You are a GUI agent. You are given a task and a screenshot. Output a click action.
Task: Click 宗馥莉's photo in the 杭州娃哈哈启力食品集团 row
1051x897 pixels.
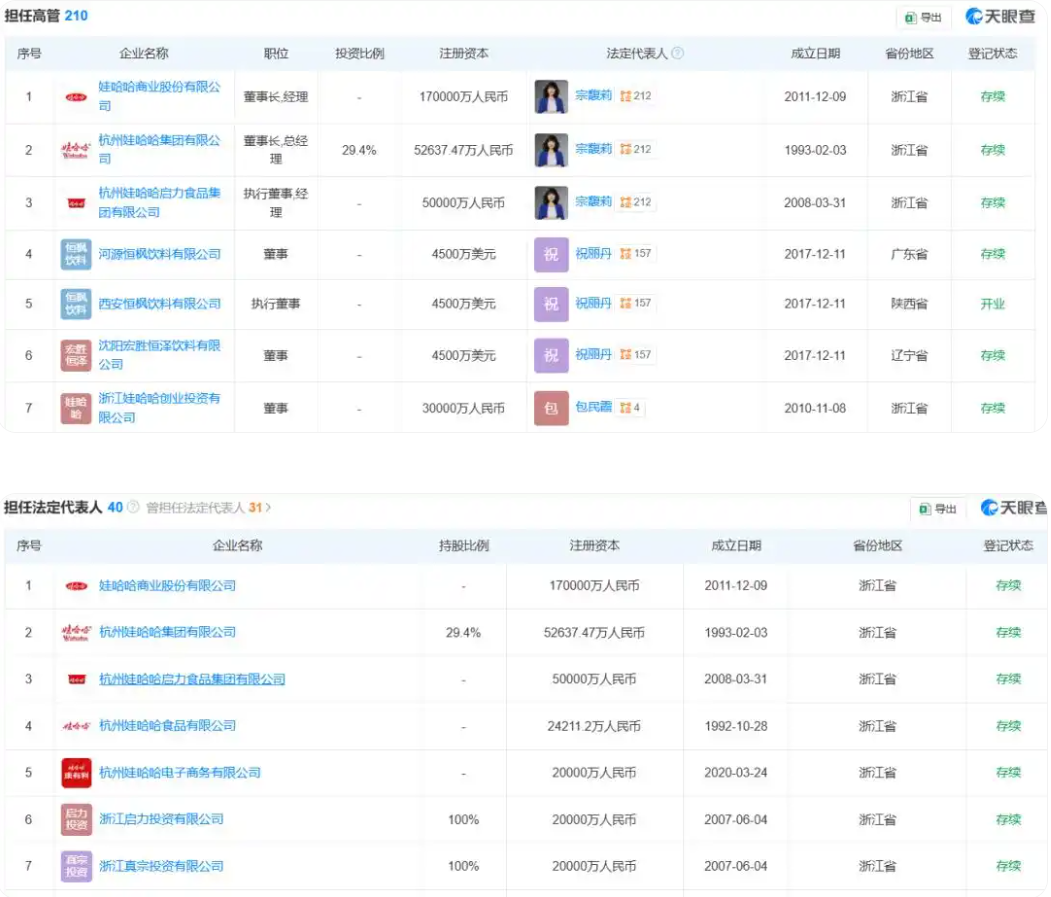(551, 202)
